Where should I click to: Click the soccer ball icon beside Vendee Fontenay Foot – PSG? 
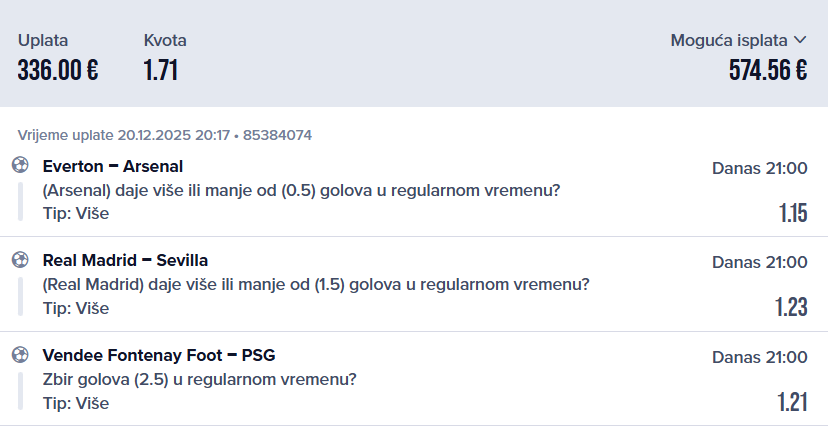(20, 355)
